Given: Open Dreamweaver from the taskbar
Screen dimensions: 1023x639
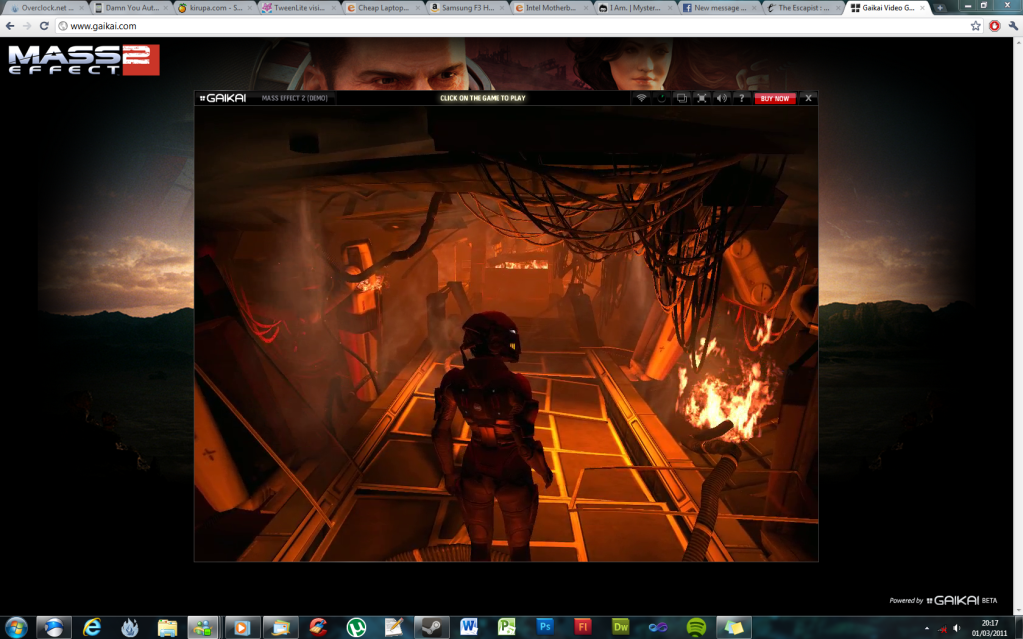Looking at the screenshot, I should [620, 627].
